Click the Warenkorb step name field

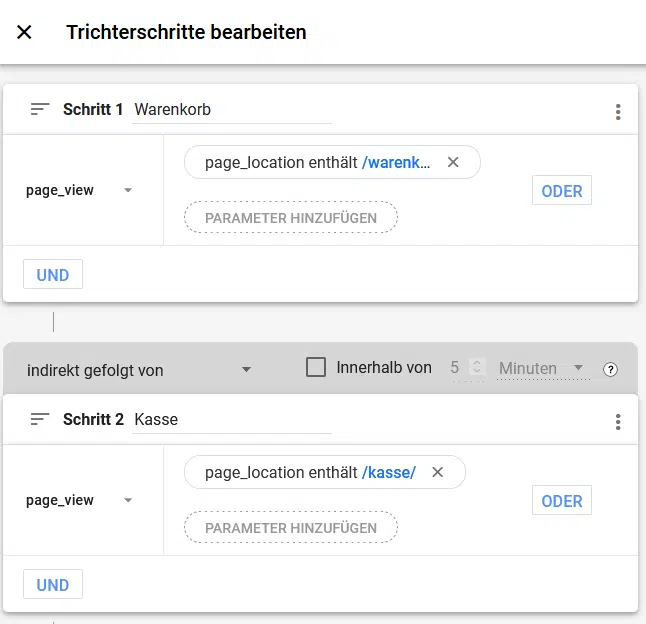coord(232,110)
